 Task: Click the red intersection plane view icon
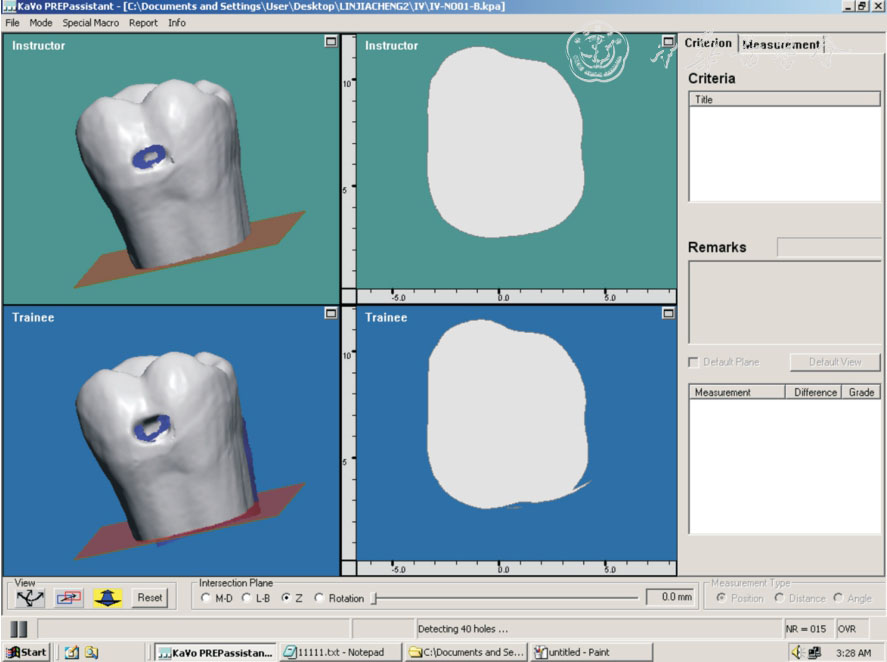(68, 597)
